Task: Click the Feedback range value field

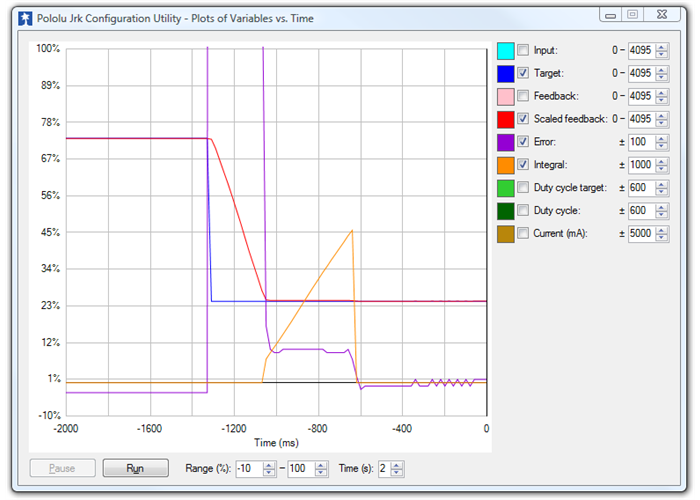Action: tap(640, 96)
